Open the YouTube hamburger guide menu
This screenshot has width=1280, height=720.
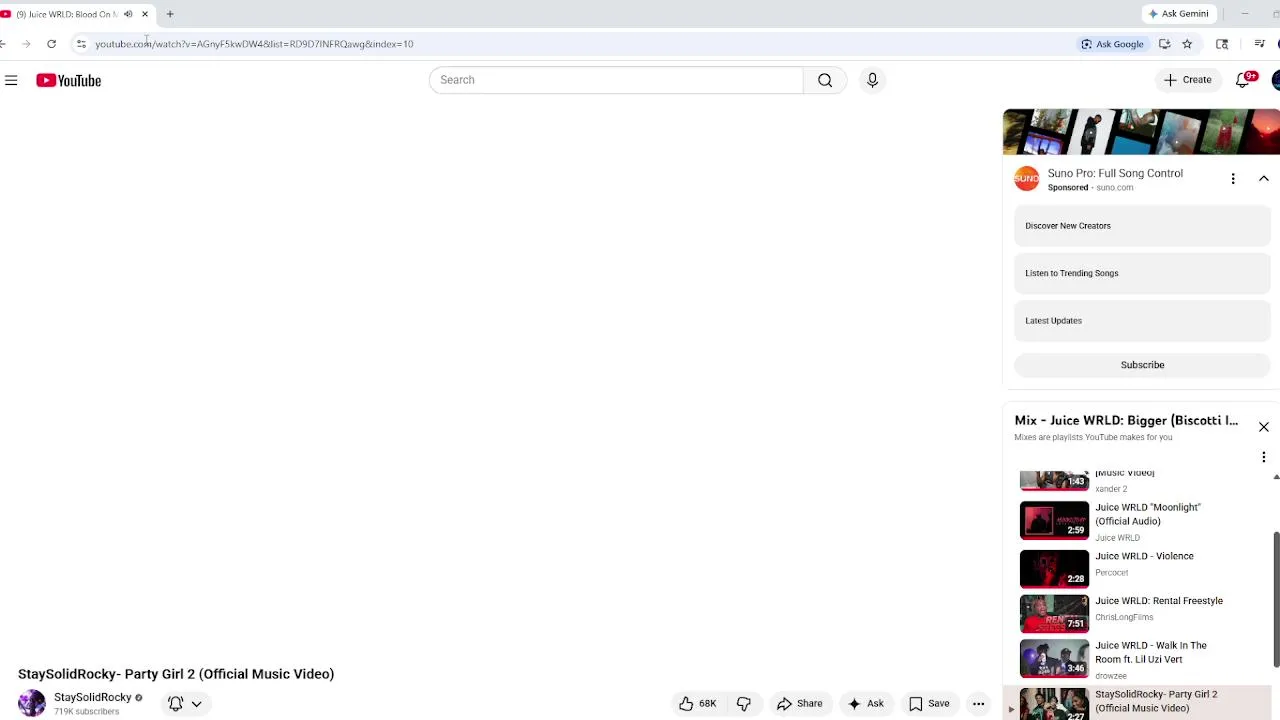click(11, 80)
